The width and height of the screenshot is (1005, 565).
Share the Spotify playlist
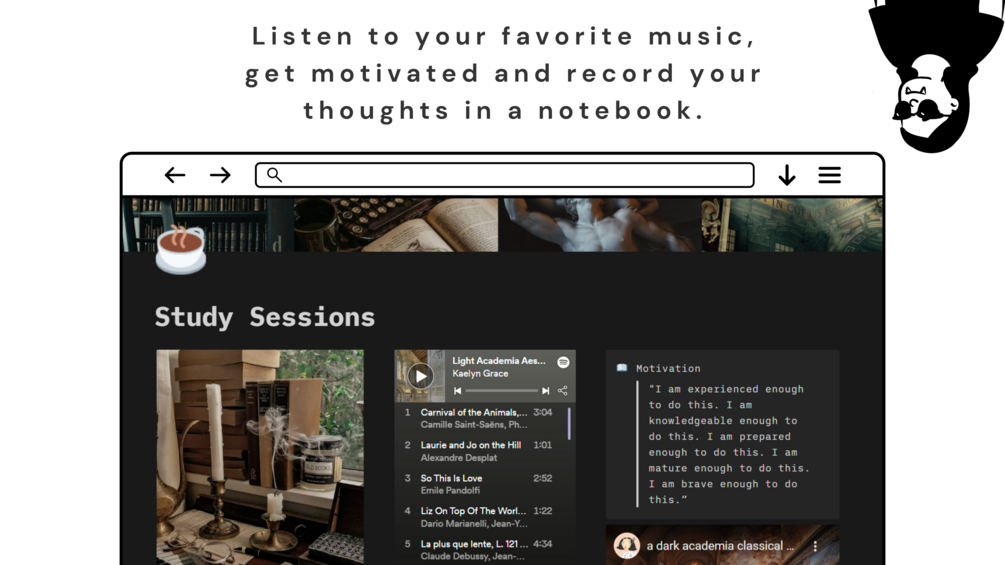click(563, 391)
